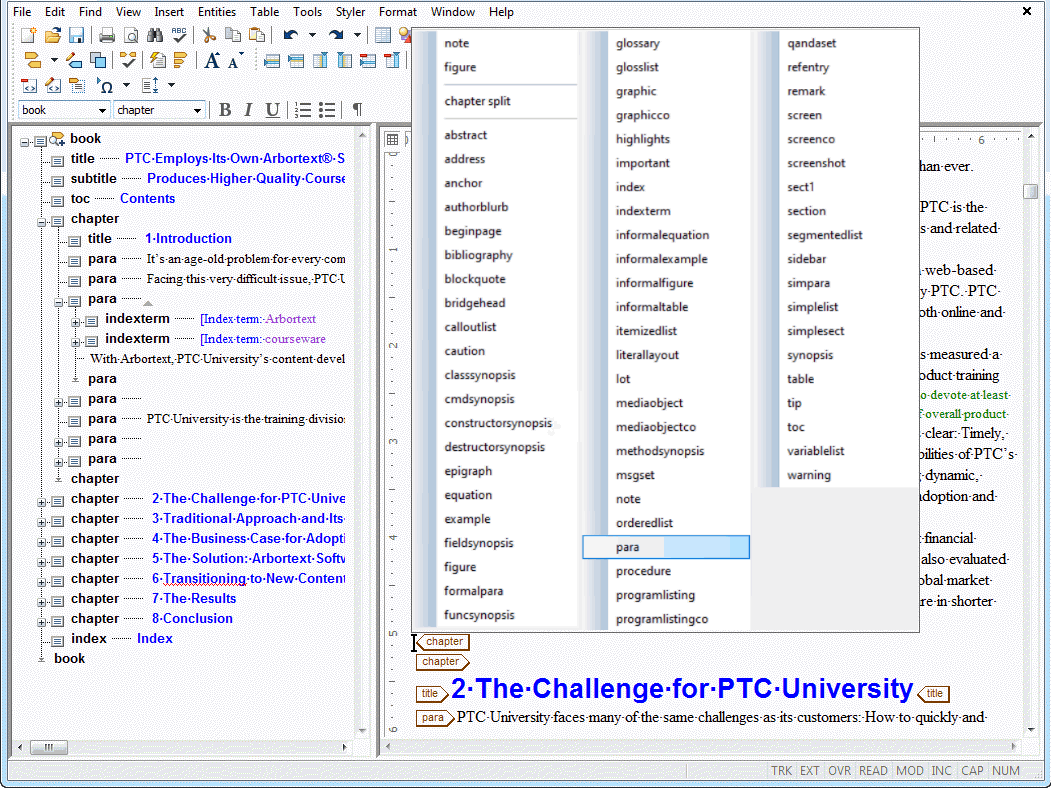
Task: Click the edit markup pencil code icon
Action: [53, 85]
